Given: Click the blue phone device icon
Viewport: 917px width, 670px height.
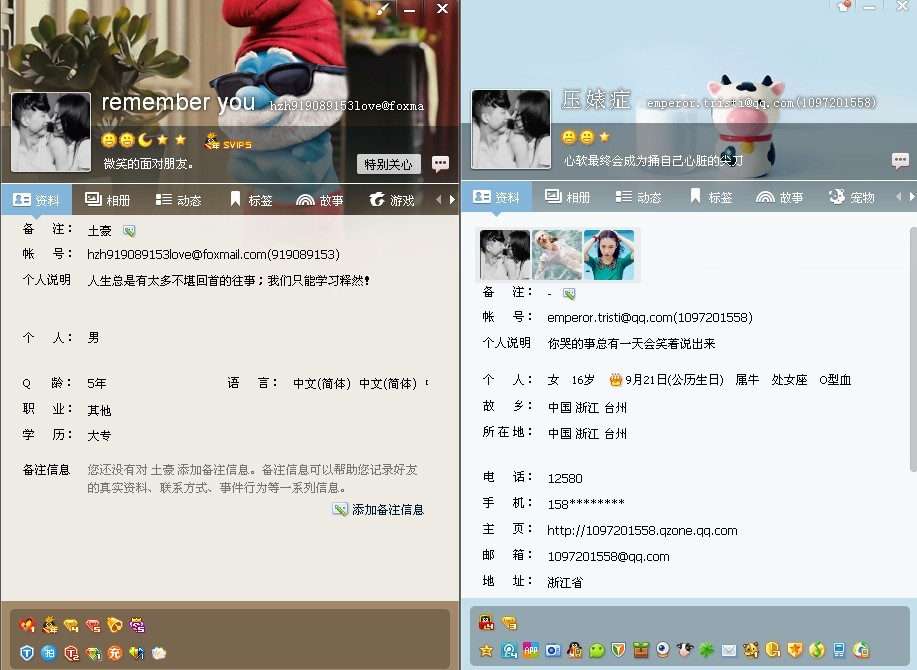Looking at the screenshot, I should [839, 650].
